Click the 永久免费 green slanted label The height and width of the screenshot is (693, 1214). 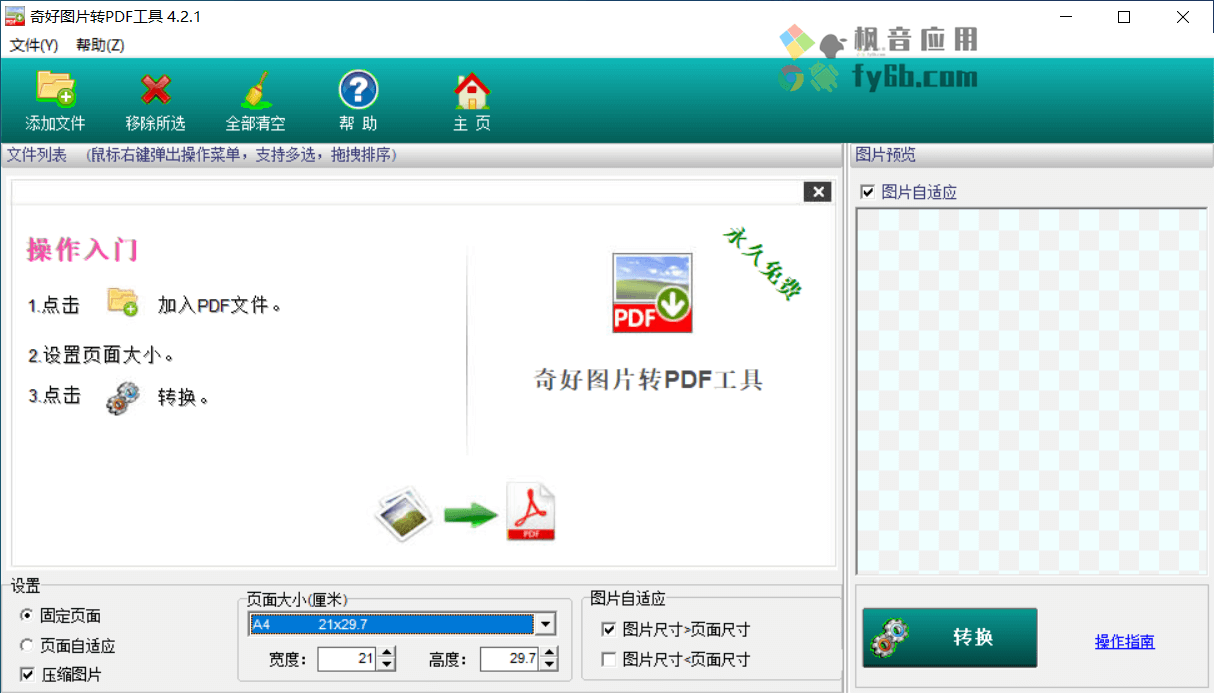[x=764, y=262]
